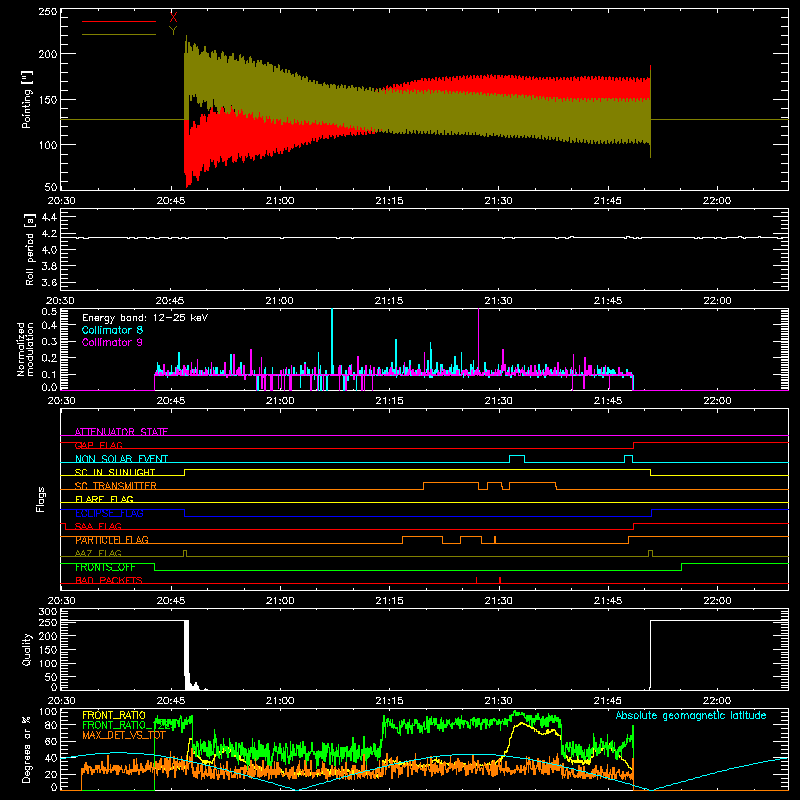Viewport: 800px width, 800px height.
Task: Click the 300 tick on Quality axis
Action: (x=47, y=612)
